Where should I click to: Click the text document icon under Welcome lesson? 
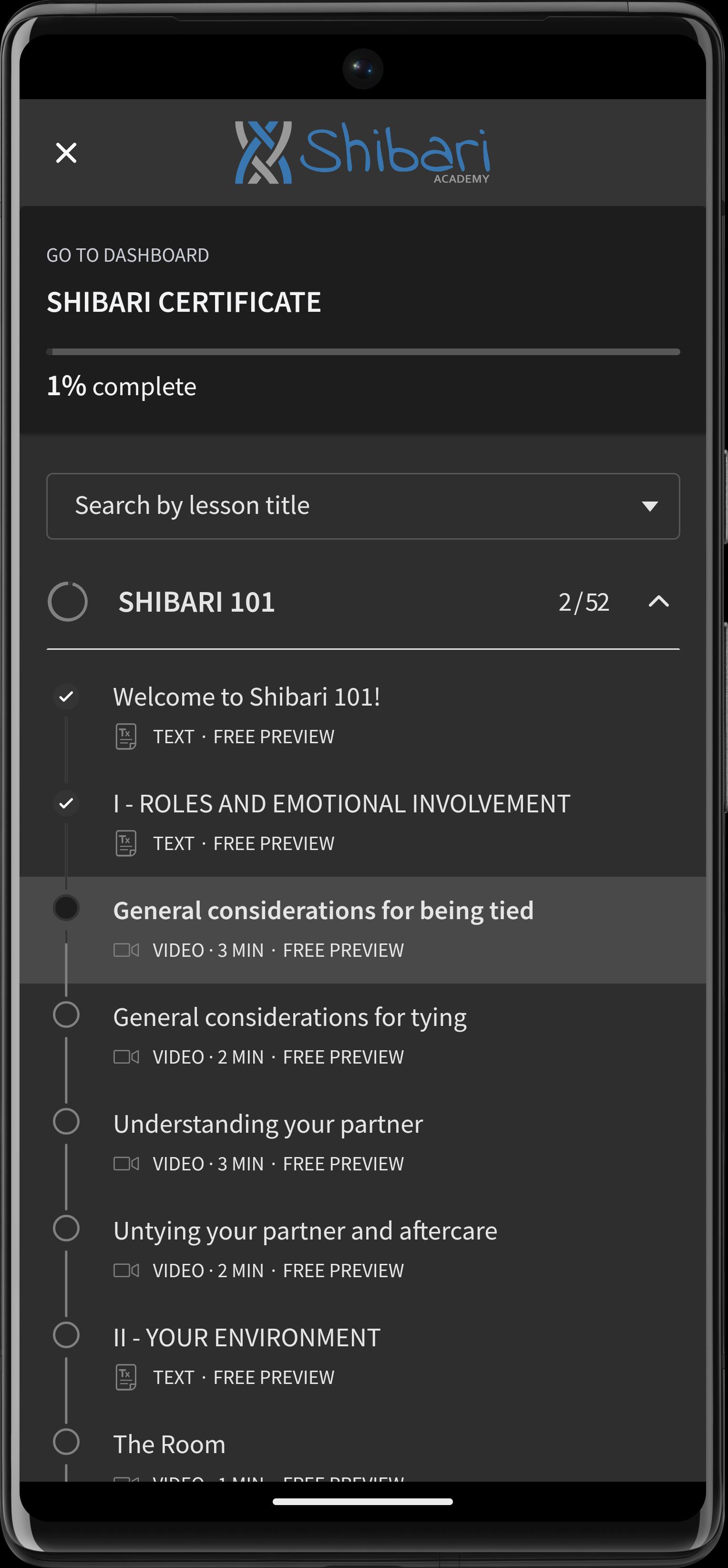126,737
